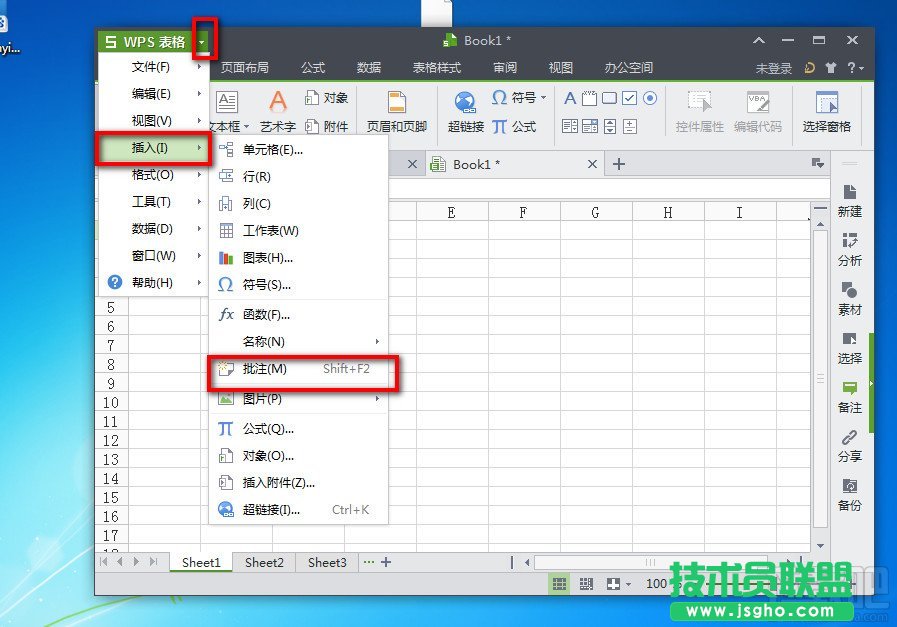This screenshot has width=897, height=627.
Task: Select the 艺术字 WordArt tool
Action: point(277,110)
